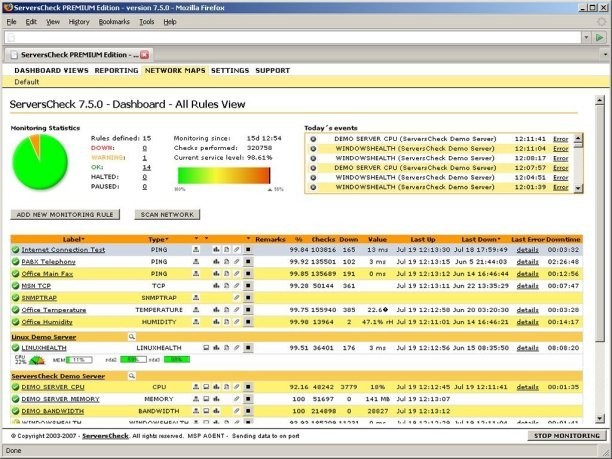Click the OK count link showing 14
The height and width of the screenshot is (459, 612).
(x=146, y=167)
